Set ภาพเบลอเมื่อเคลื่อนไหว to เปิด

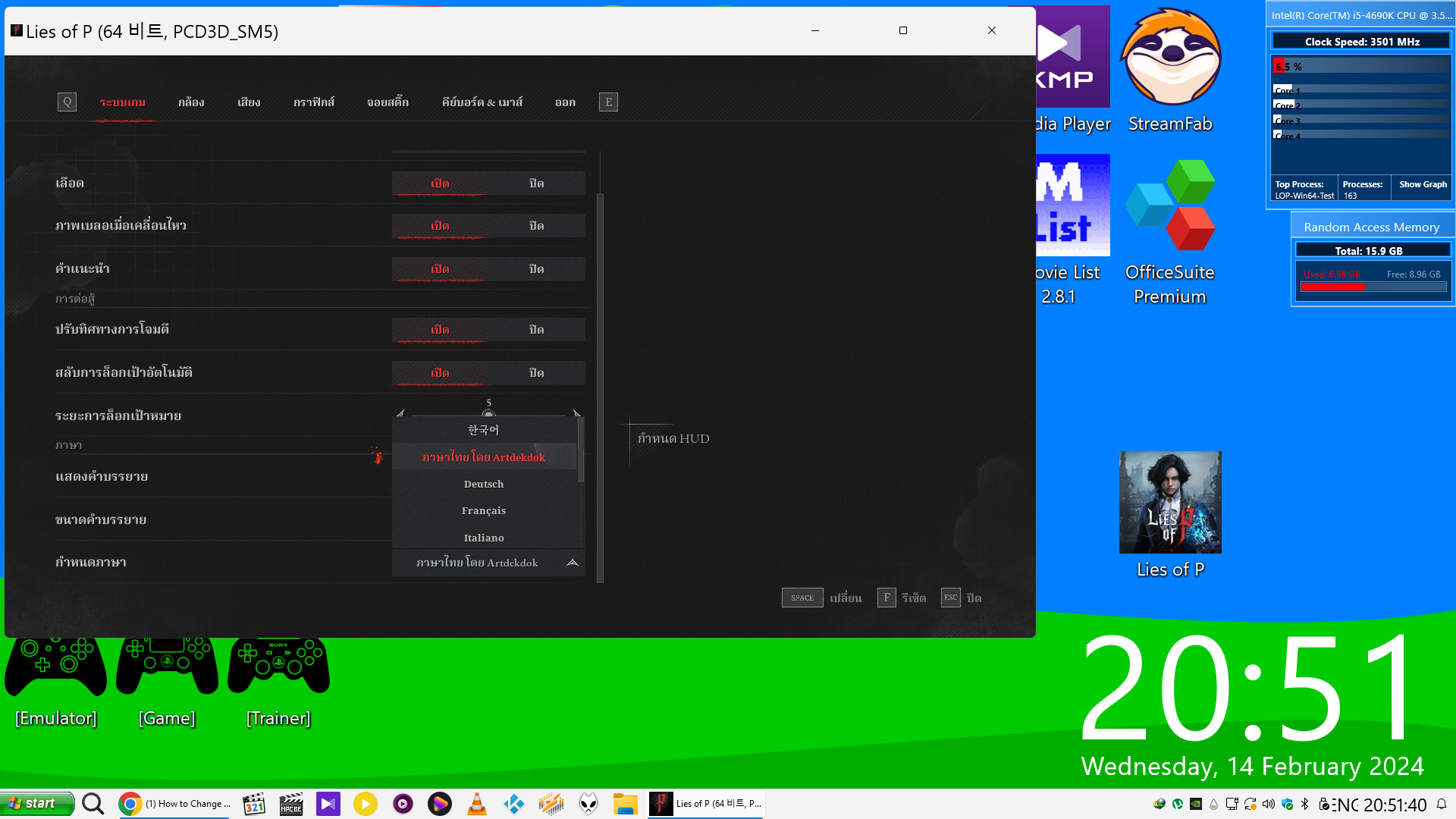(x=440, y=226)
